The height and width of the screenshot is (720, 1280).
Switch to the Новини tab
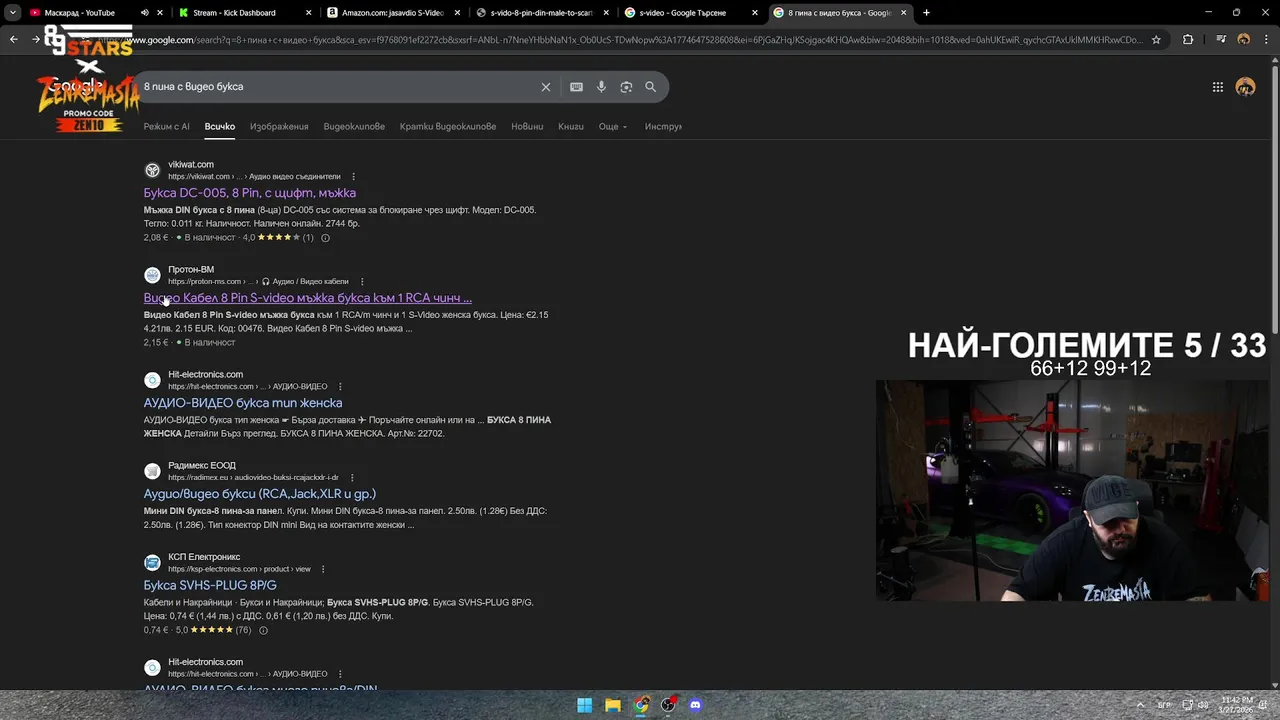[x=527, y=127]
